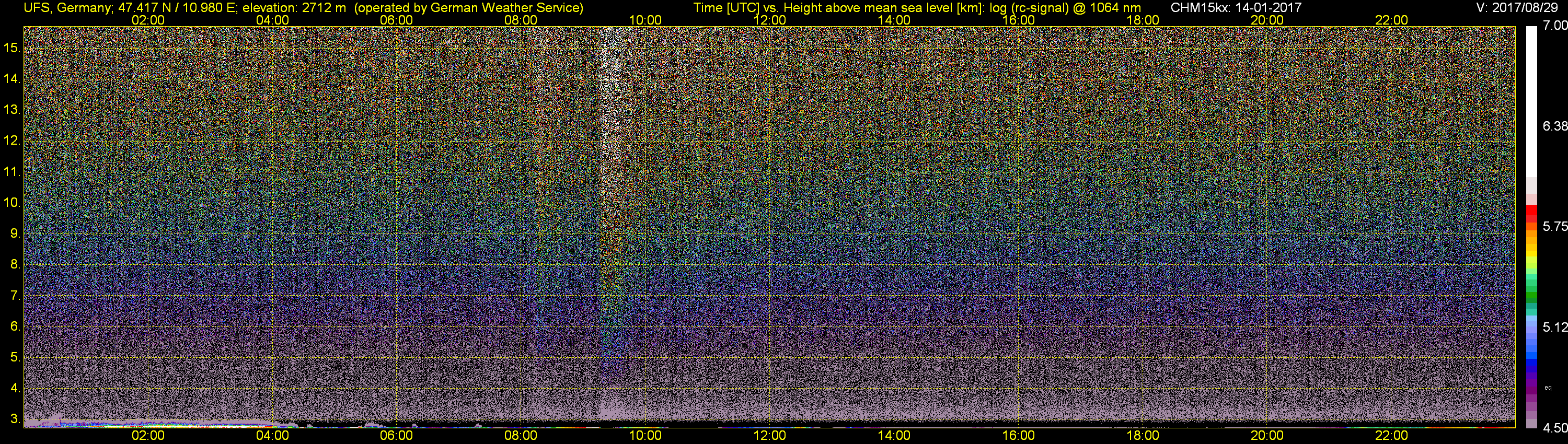Click the 08:00 label on top time axis
The image size is (1568, 444).
tap(521, 20)
